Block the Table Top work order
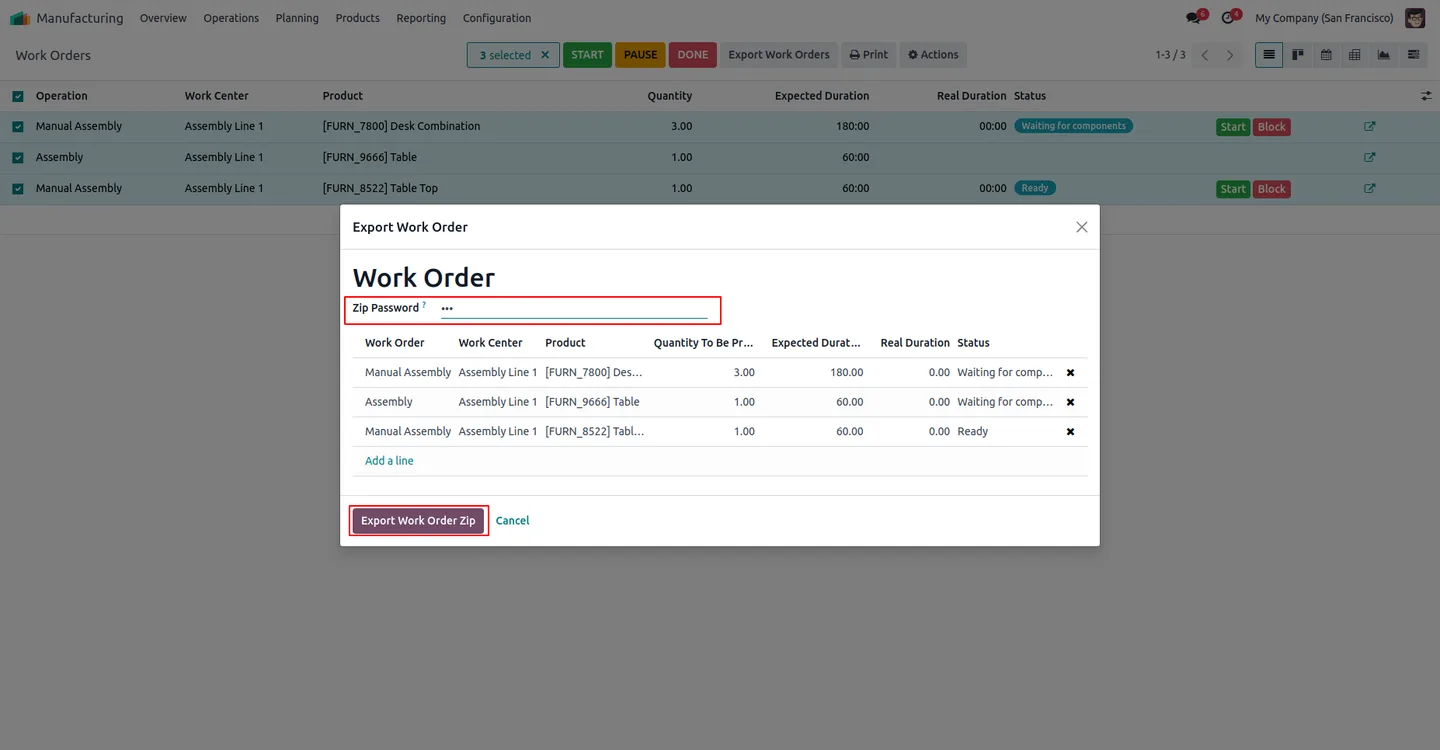 coord(1272,189)
